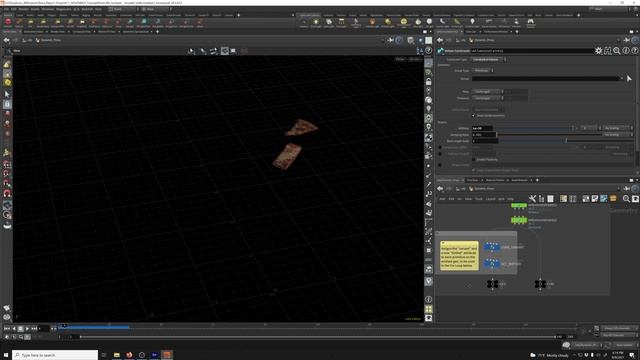Click the Camera tool on the lights shelf
This screenshot has width=640, height=360.
[x=304, y=22]
